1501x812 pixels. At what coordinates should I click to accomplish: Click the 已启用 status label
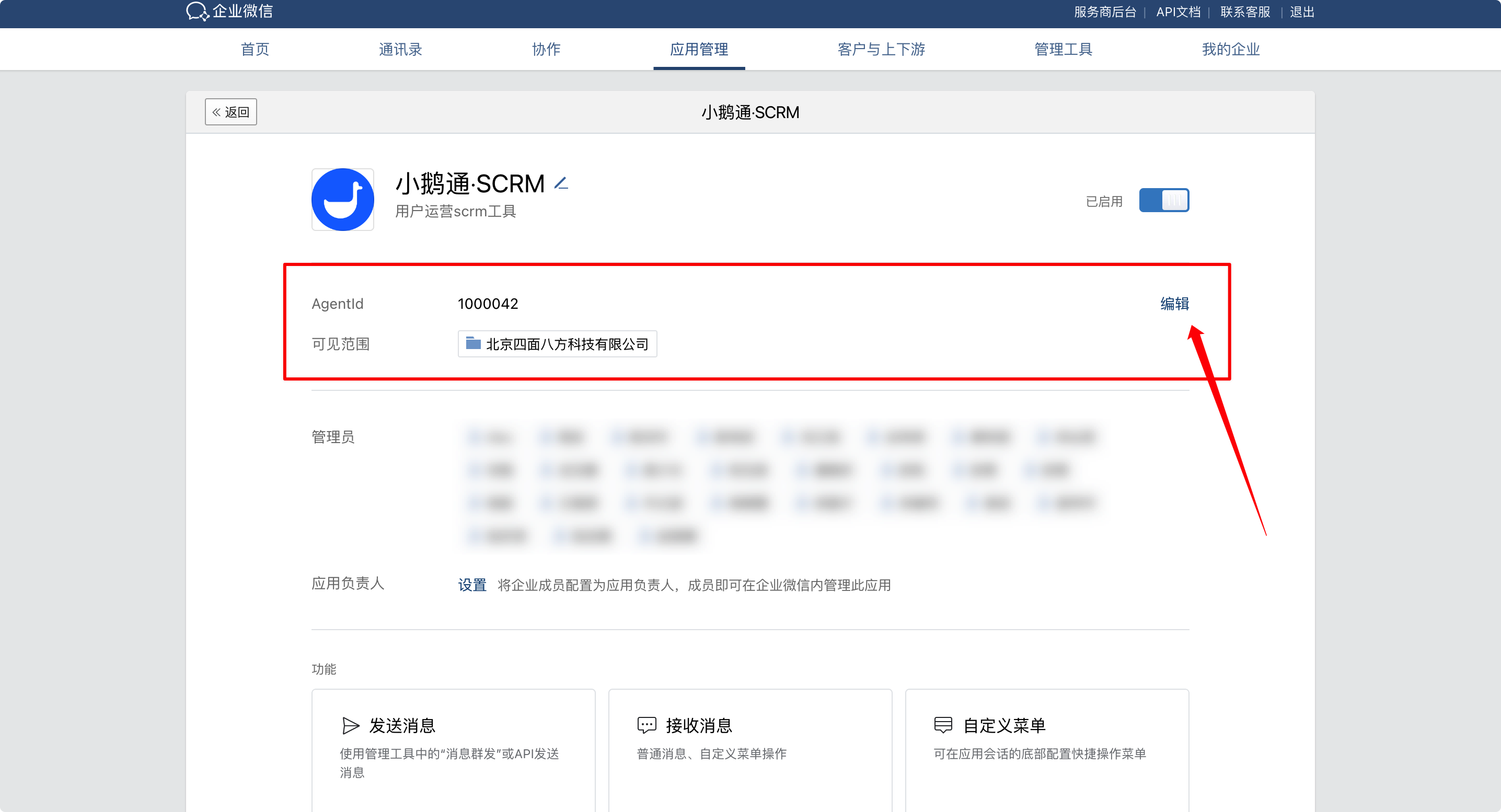coord(1104,202)
